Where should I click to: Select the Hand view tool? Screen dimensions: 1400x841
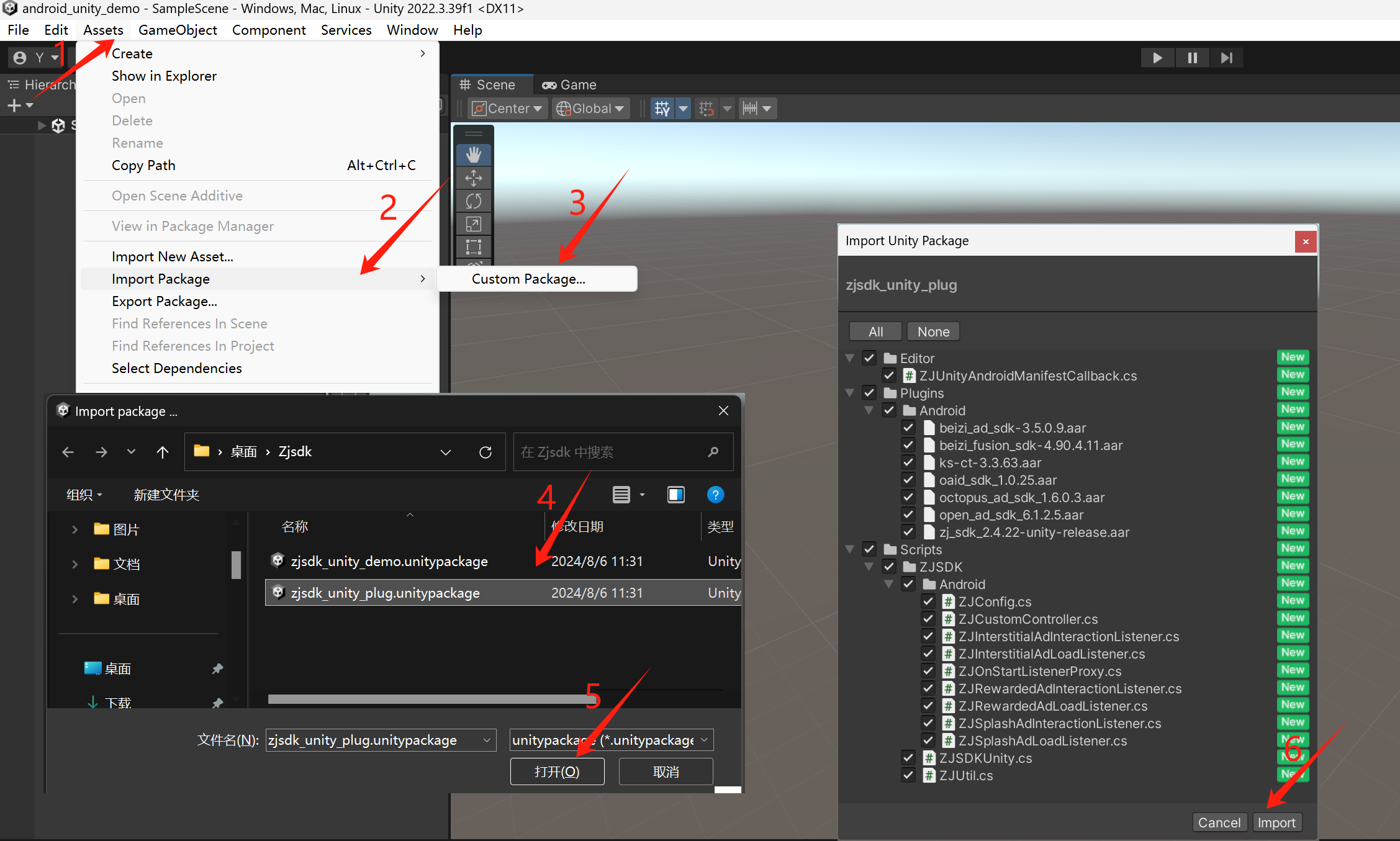(x=474, y=155)
